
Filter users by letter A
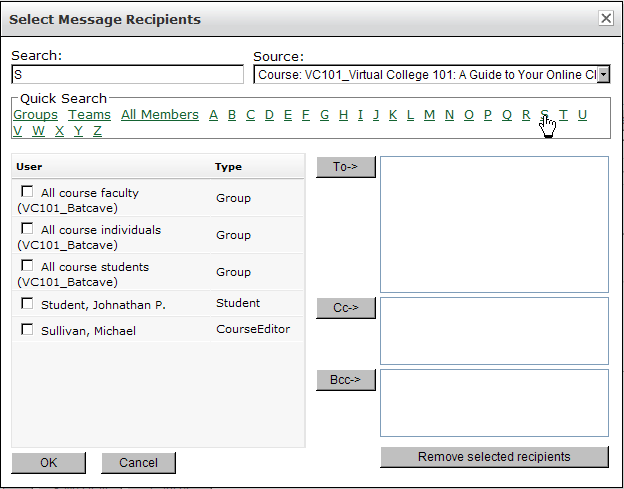213,115
